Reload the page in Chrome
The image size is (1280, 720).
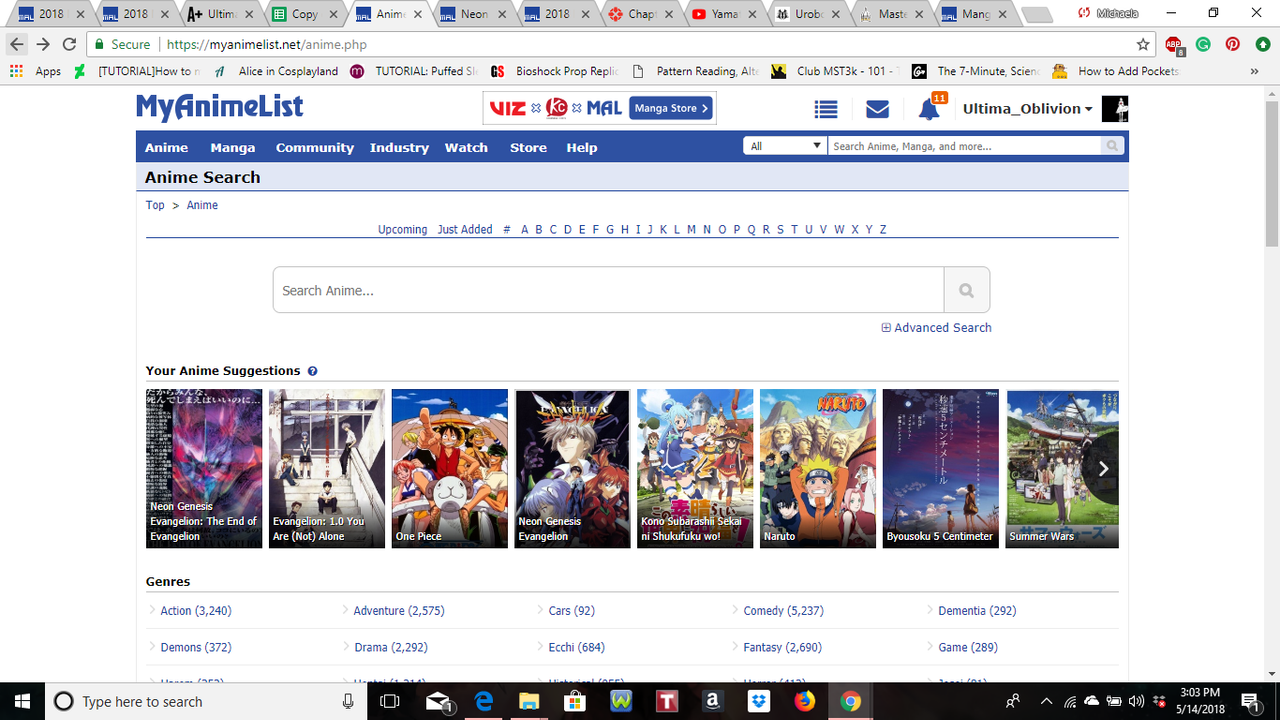(69, 44)
